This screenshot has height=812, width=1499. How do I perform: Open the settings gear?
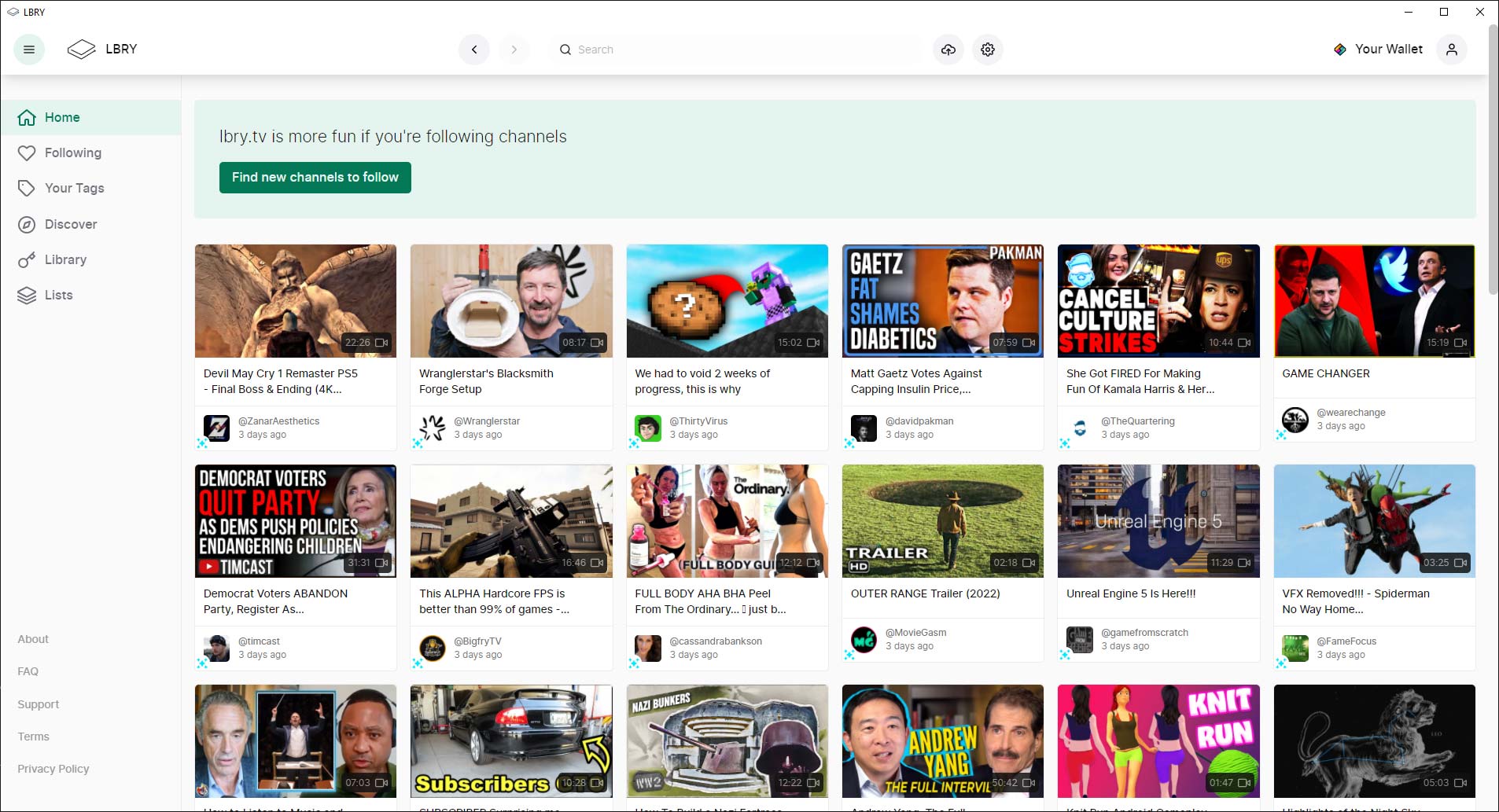[x=988, y=50]
